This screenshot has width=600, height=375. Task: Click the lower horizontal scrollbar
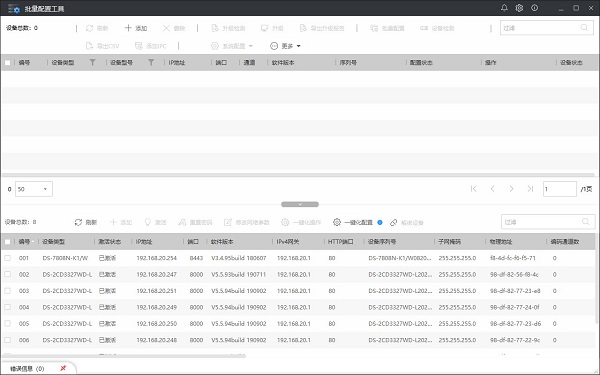click(124, 356)
